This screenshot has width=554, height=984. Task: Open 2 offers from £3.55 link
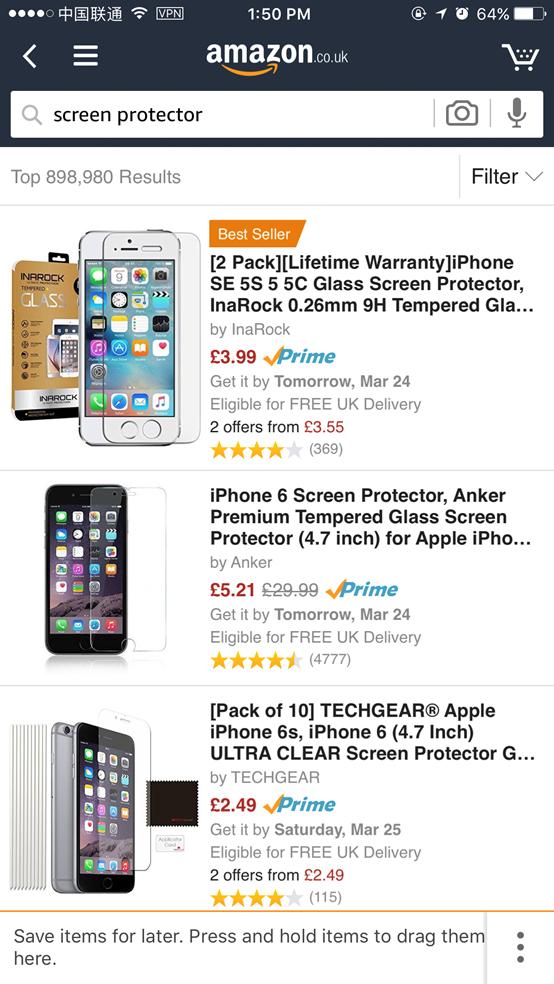[x=277, y=427]
